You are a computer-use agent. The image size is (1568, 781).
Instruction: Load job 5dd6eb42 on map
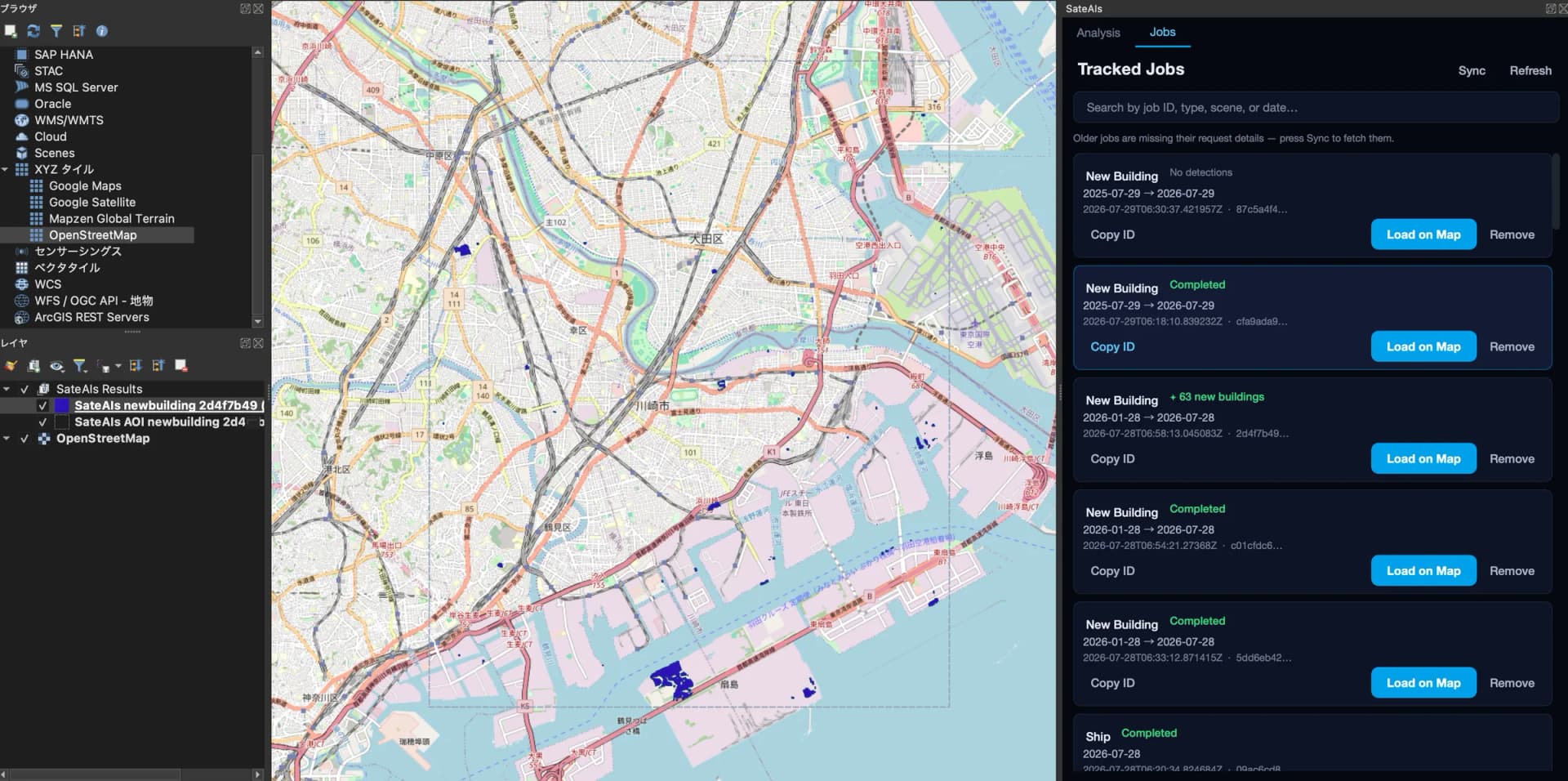1423,683
